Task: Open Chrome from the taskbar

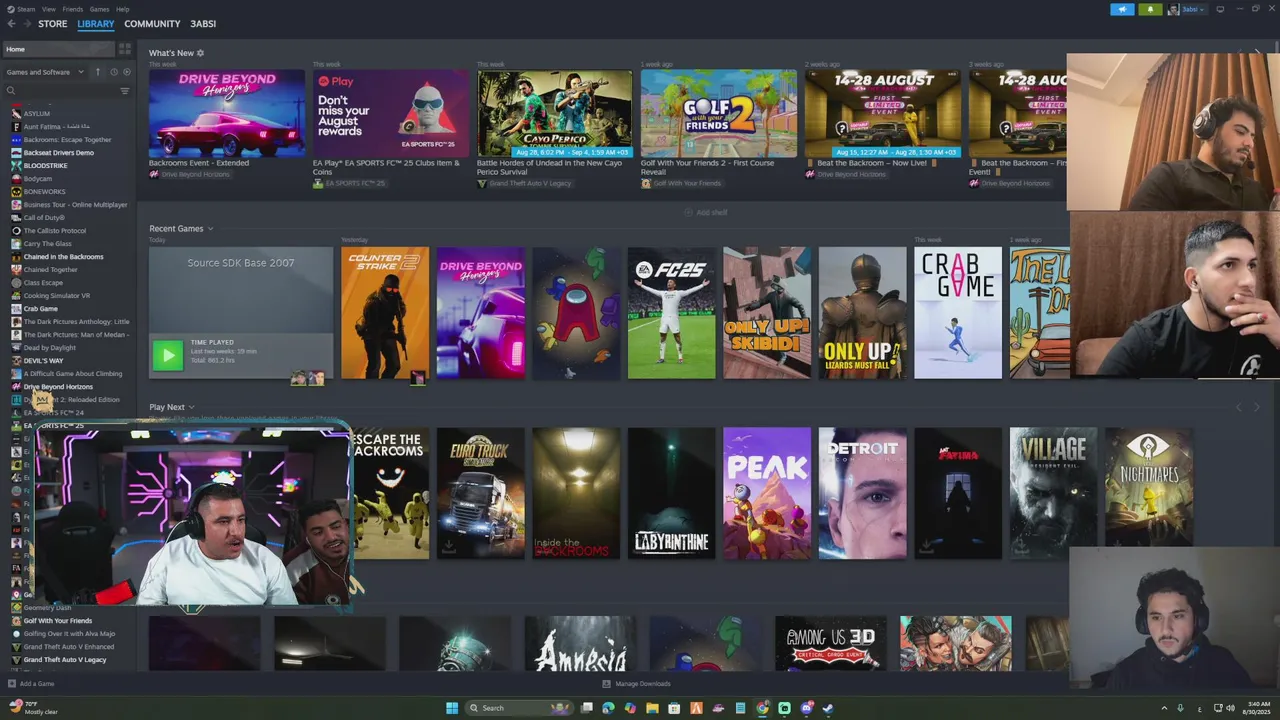Action: tap(762, 708)
